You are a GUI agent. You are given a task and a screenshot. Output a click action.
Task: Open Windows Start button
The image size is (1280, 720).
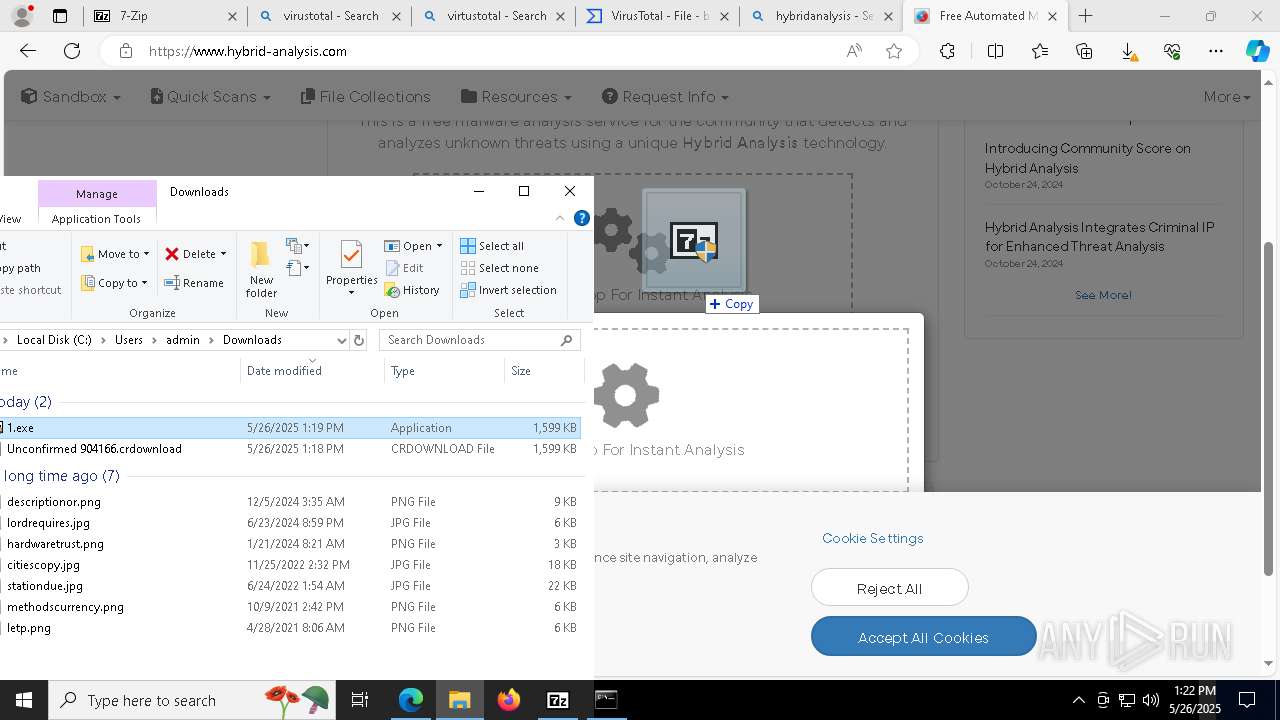[x=24, y=700]
